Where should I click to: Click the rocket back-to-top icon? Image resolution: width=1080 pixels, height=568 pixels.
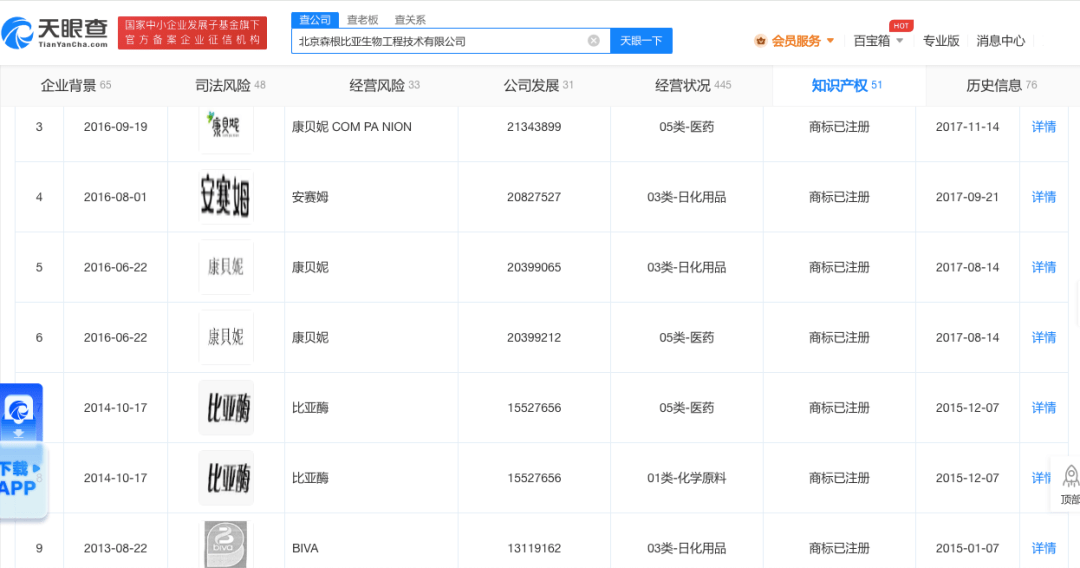point(1070,476)
